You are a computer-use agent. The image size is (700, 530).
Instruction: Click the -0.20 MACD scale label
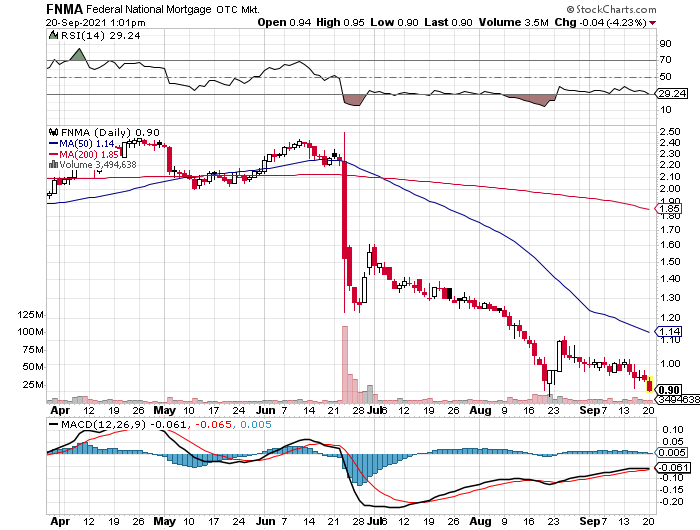pyautogui.click(x=671, y=502)
